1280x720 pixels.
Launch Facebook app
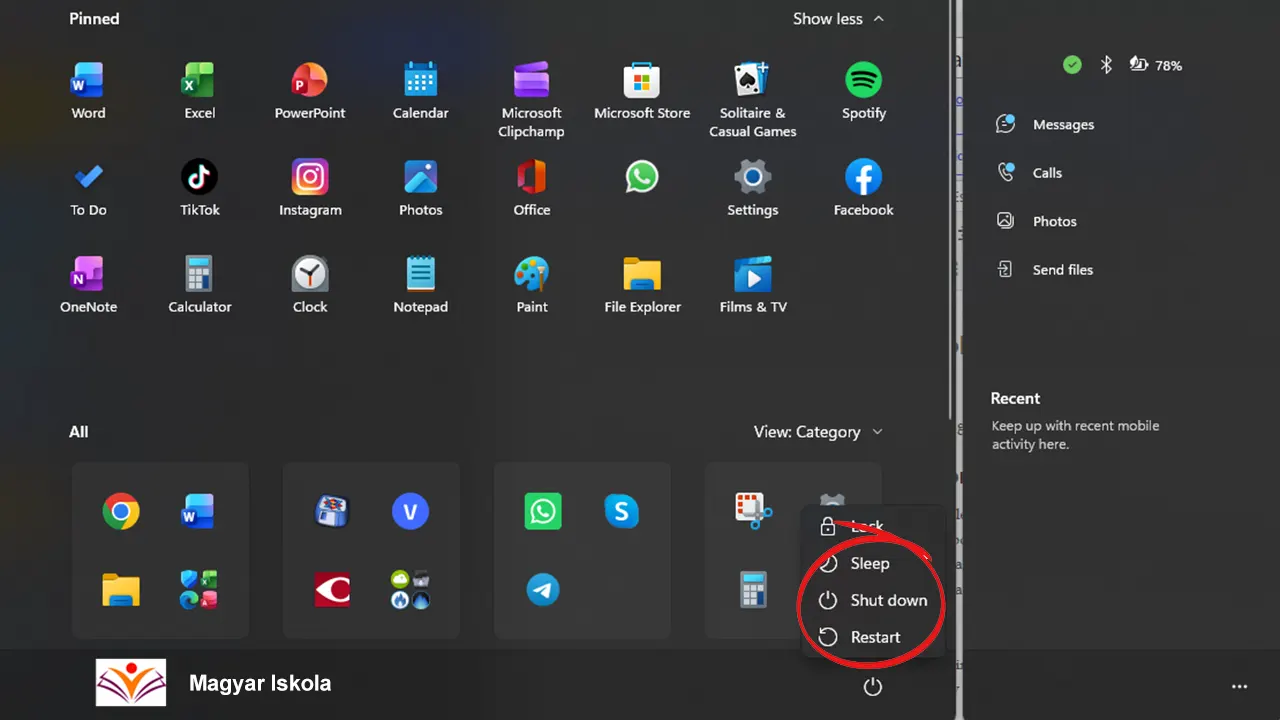pyautogui.click(x=864, y=188)
